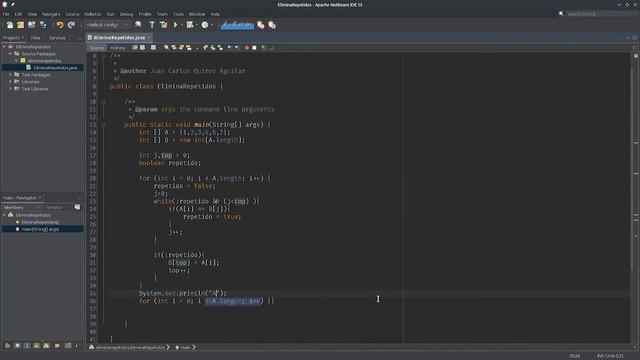Click the Profile Project toolbar icon

(x=204, y=25)
